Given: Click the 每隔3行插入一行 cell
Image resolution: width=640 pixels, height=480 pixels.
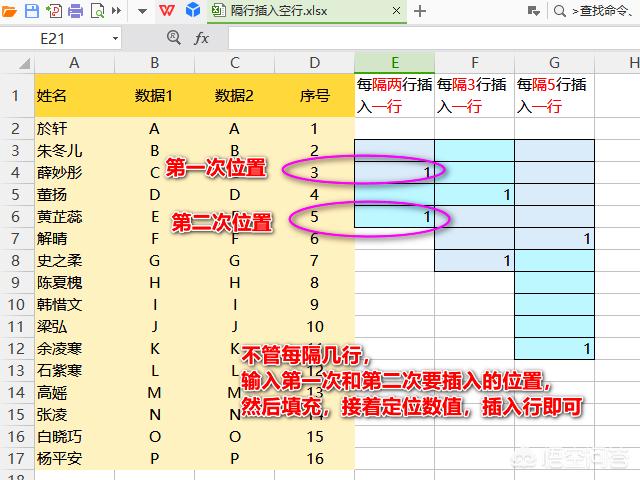Looking at the screenshot, I should click(474, 96).
